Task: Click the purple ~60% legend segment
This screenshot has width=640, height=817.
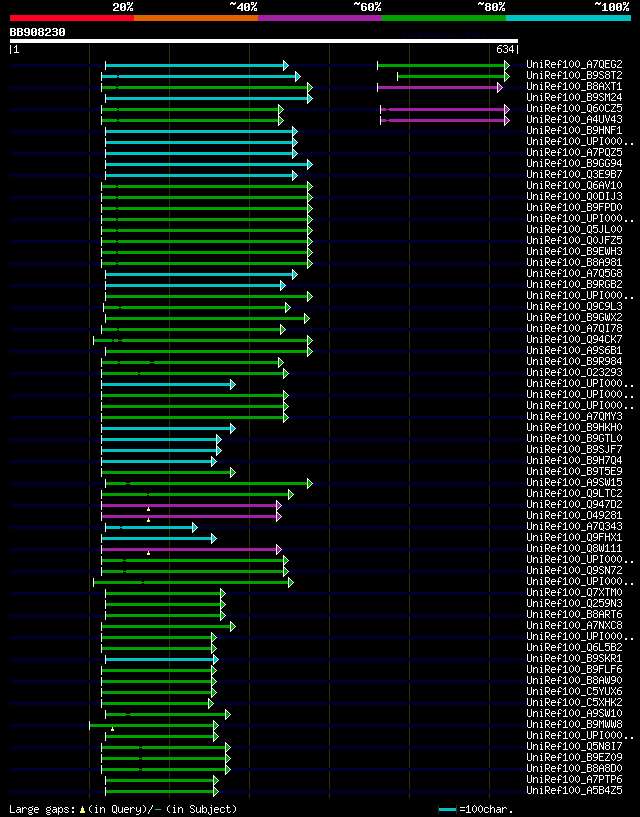Action: tap(320, 18)
